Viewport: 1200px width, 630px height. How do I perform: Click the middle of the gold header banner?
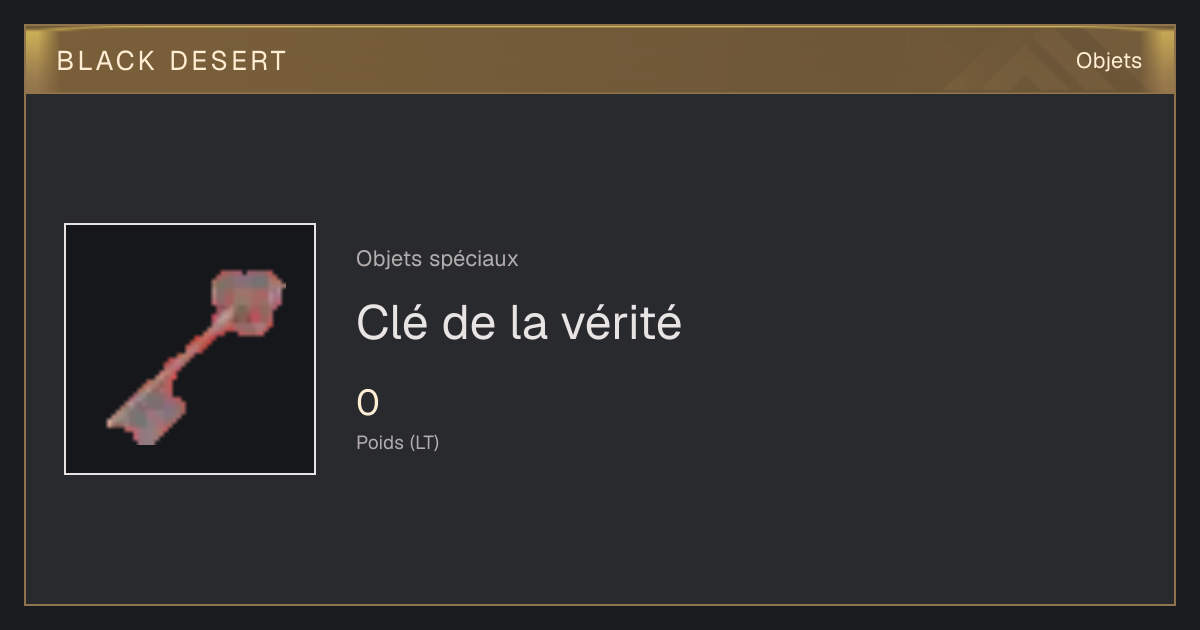pos(600,60)
